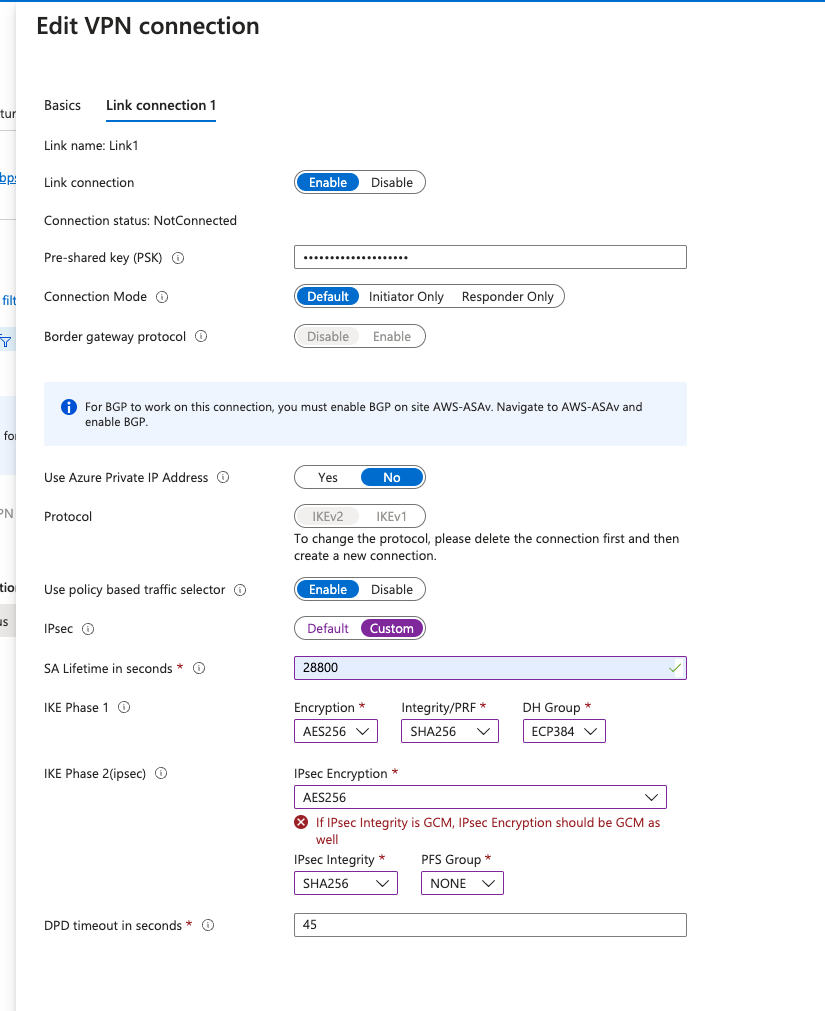Open SA Lifetime in seconds info icon

tap(199, 668)
